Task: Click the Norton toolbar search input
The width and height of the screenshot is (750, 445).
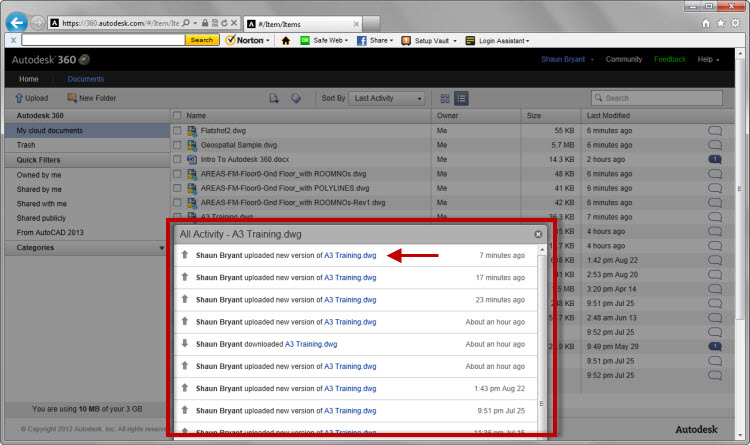Action: 103,40
